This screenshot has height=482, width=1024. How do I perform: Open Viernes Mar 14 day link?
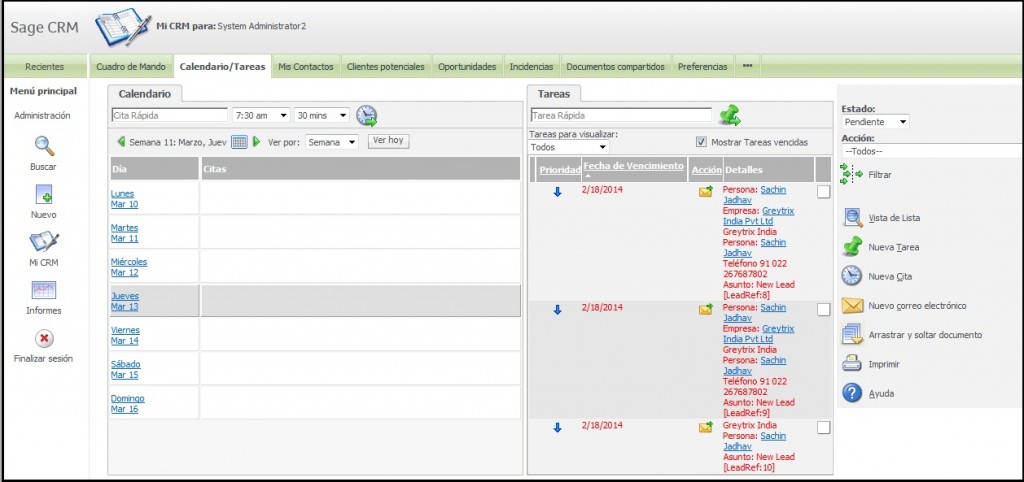125,335
